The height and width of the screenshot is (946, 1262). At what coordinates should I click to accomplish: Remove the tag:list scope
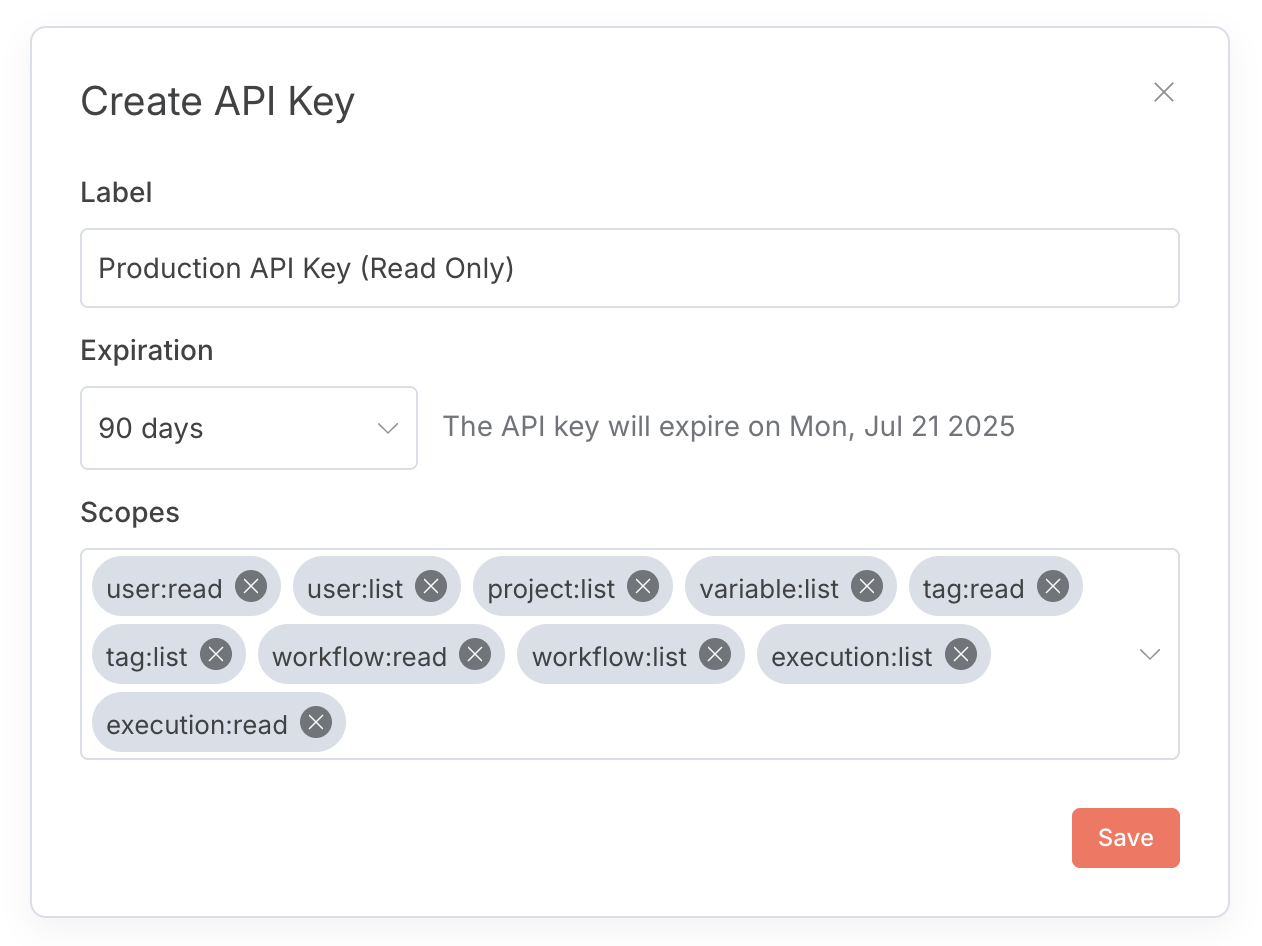[215, 655]
